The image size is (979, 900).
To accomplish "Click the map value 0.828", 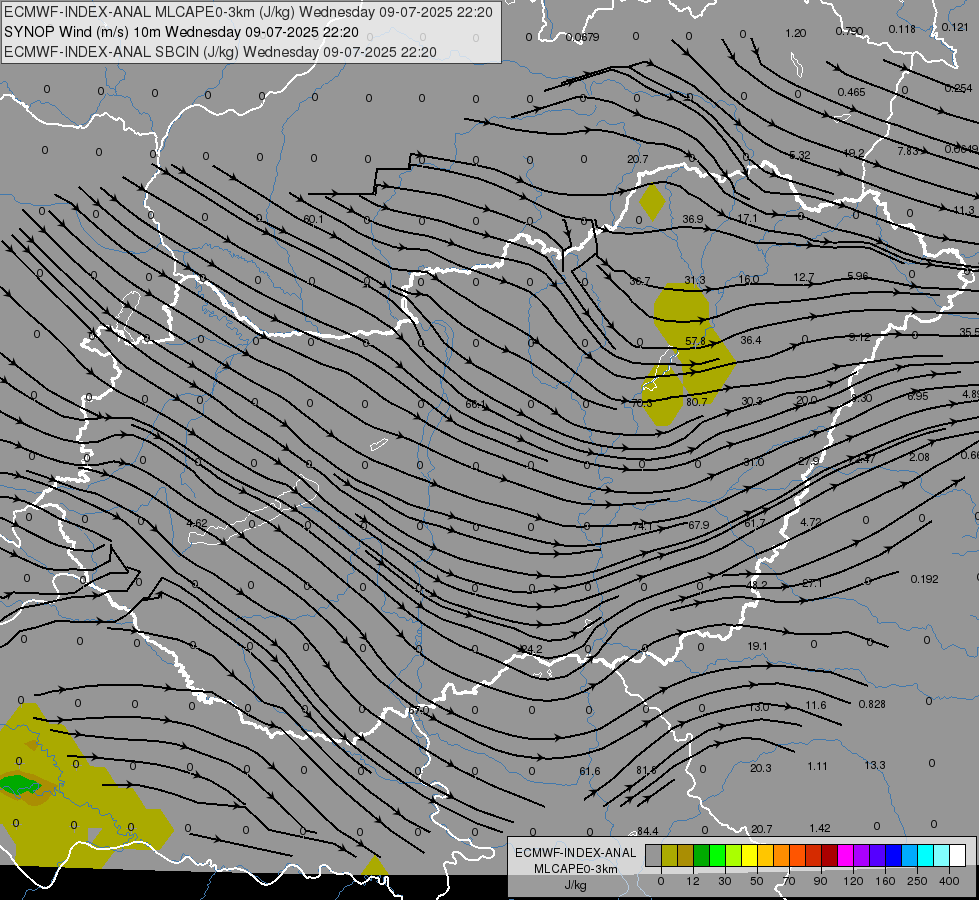I will (872, 705).
